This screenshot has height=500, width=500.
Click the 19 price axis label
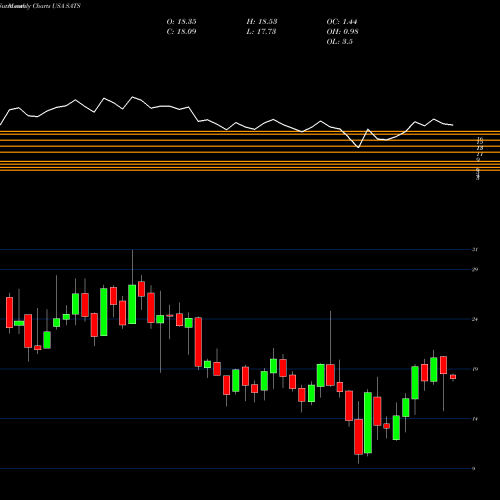pyautogui.click(x=475, y=369)
